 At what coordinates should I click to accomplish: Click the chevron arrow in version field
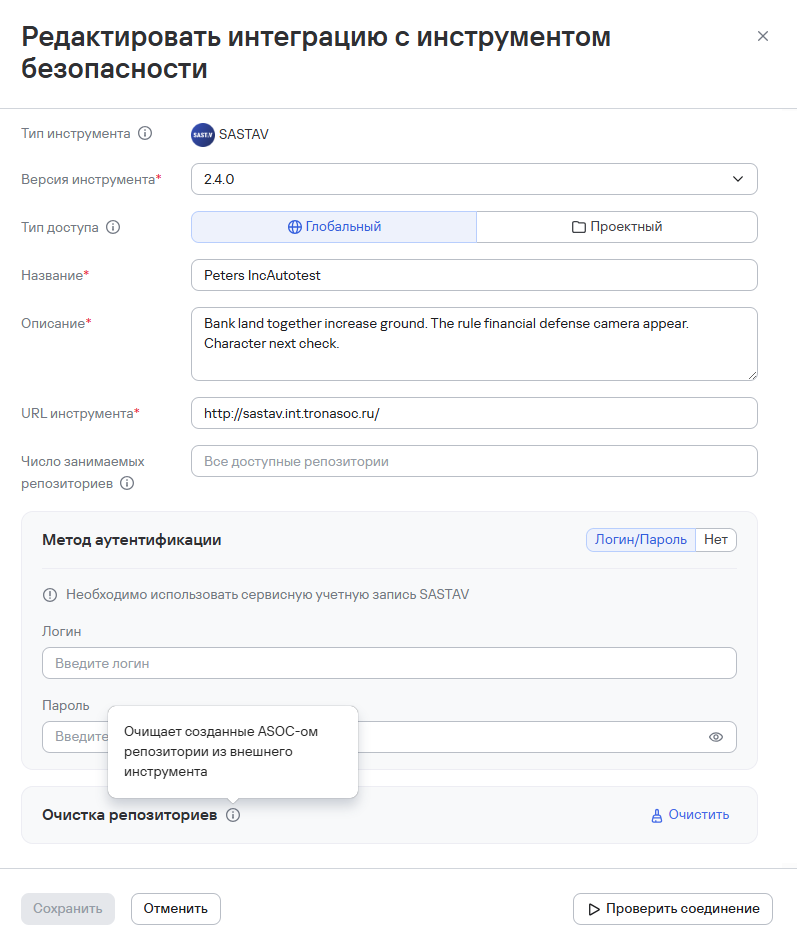tap(738, 179)
